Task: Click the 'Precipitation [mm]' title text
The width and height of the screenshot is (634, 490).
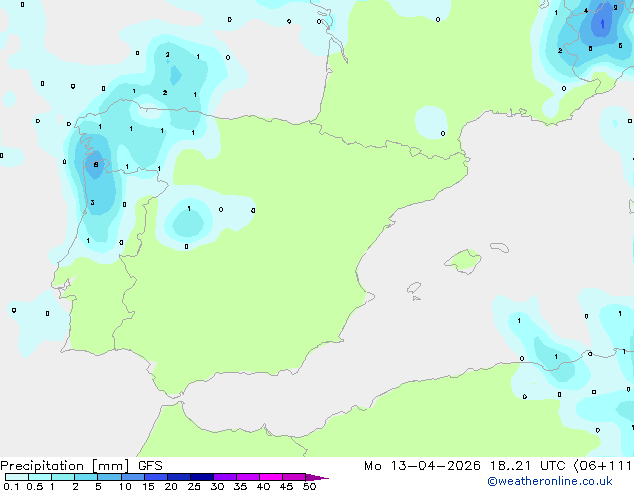Action: click(x=64, y=466)
